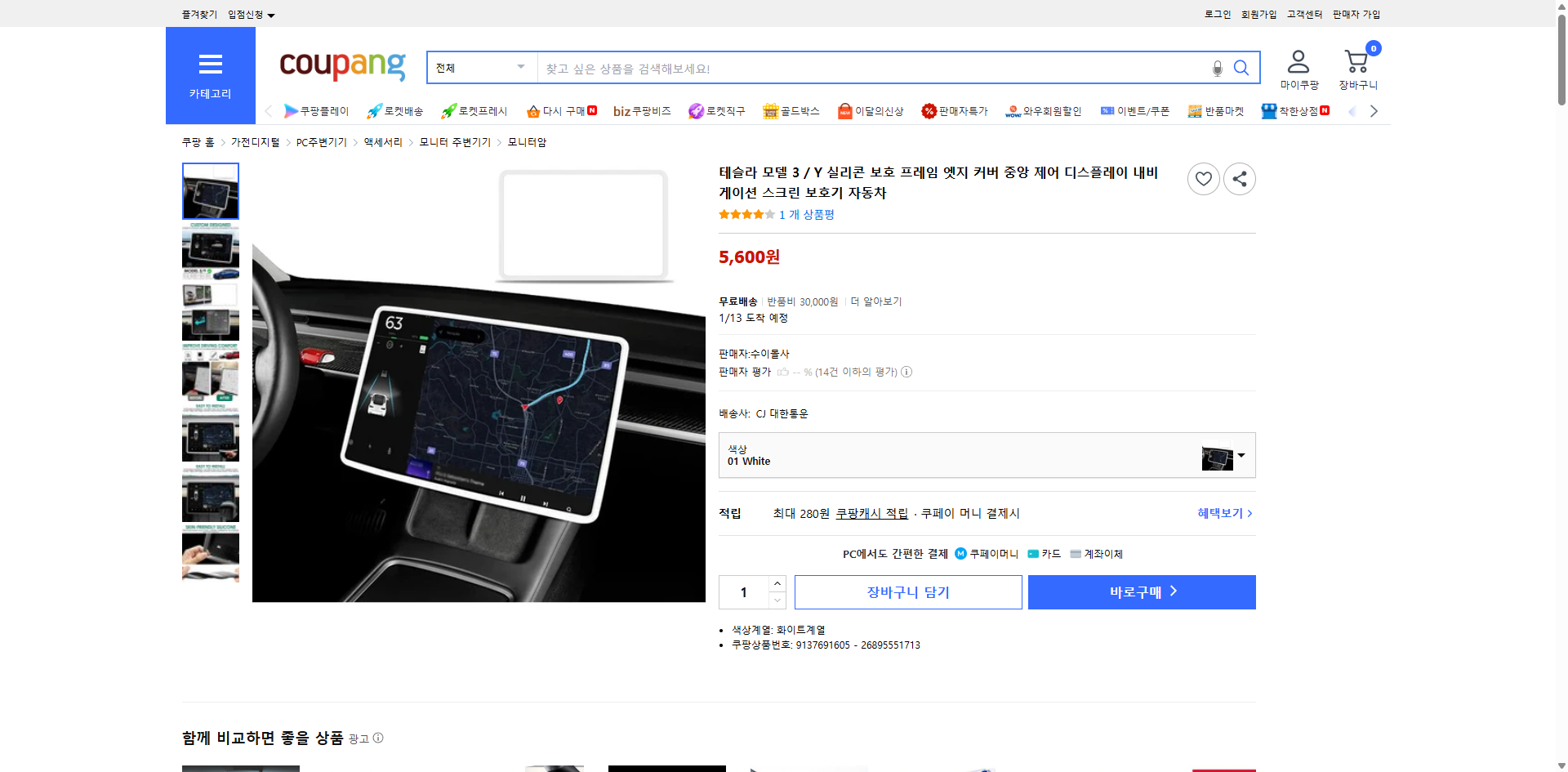Activate the voice search microphone
The width and height of the screenshot is (1568, 772).
(1216, 68)
